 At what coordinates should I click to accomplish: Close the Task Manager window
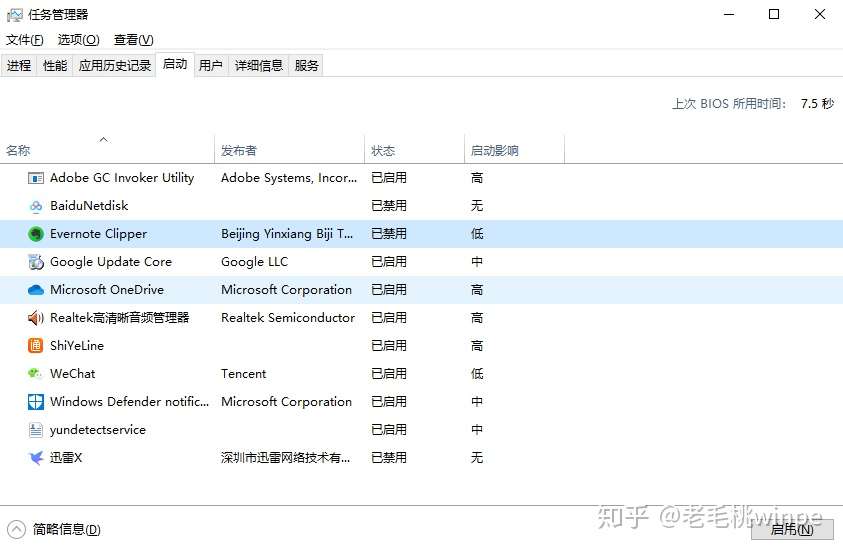pos(819,15)
